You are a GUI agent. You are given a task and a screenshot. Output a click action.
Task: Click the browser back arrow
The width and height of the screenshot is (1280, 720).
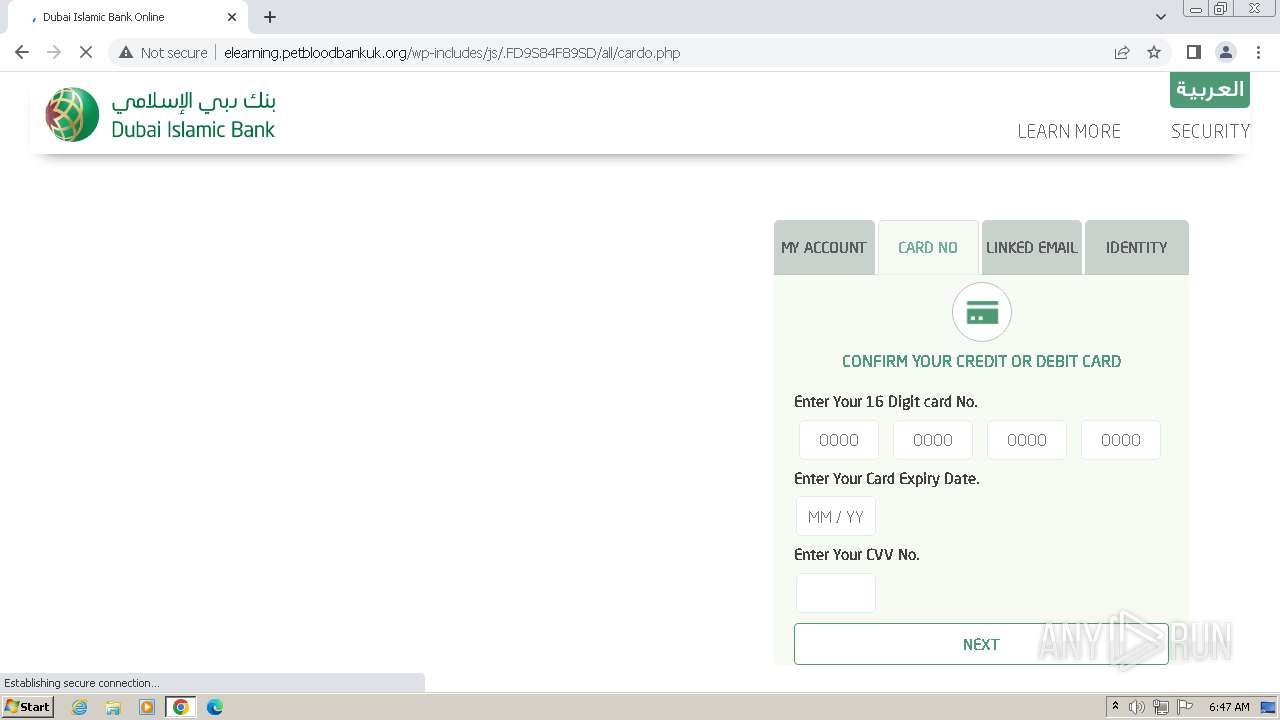[22, 52]
